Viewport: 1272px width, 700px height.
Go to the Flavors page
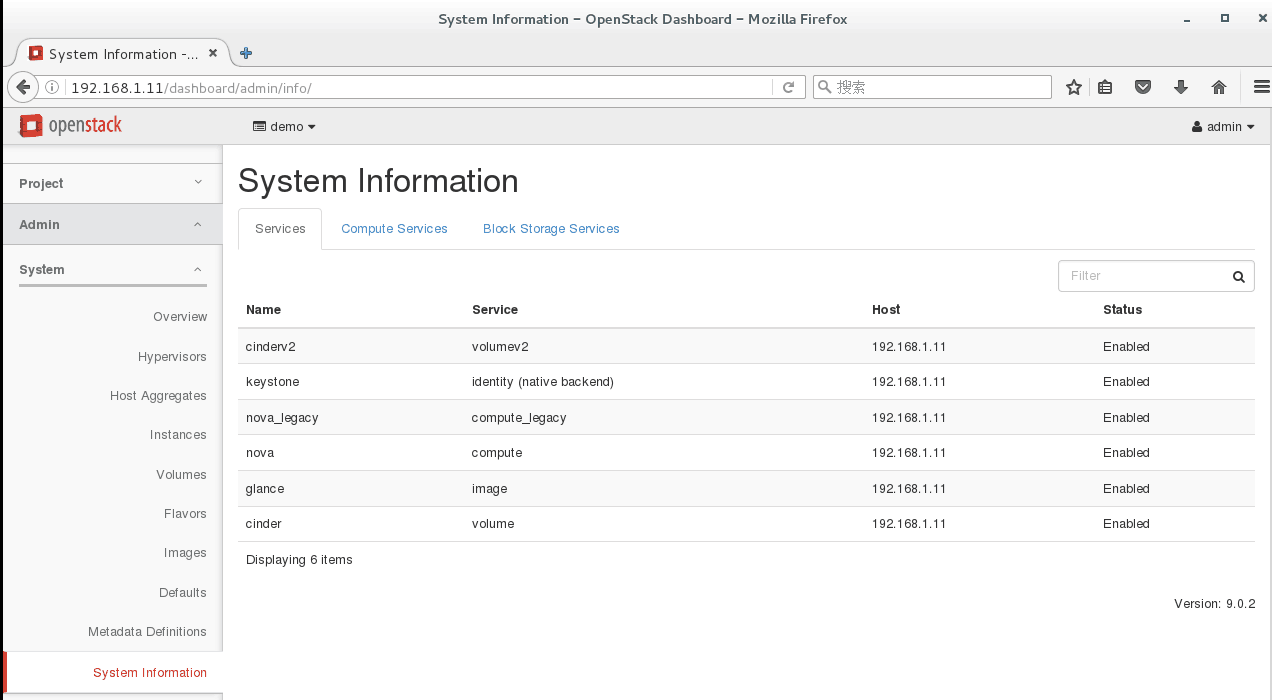[185, 514]
